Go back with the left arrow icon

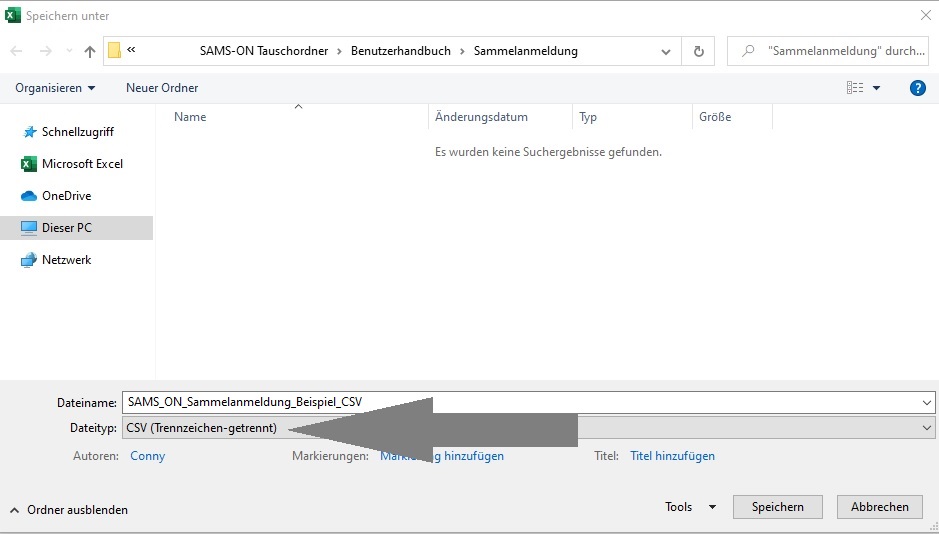click(16, 51)
